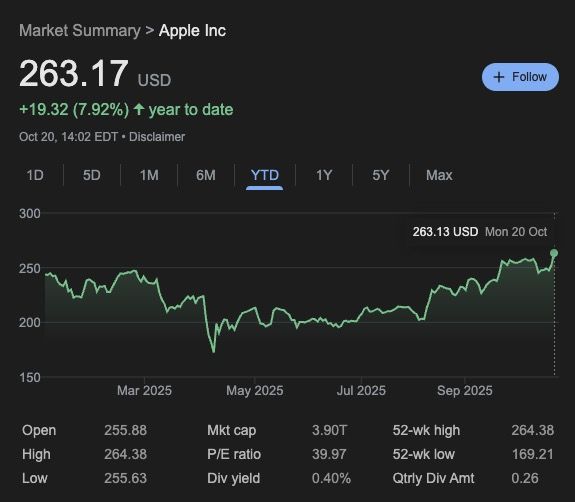Click the 52-wk low value 169.21

pyautogui.click(x=532, y=454)
